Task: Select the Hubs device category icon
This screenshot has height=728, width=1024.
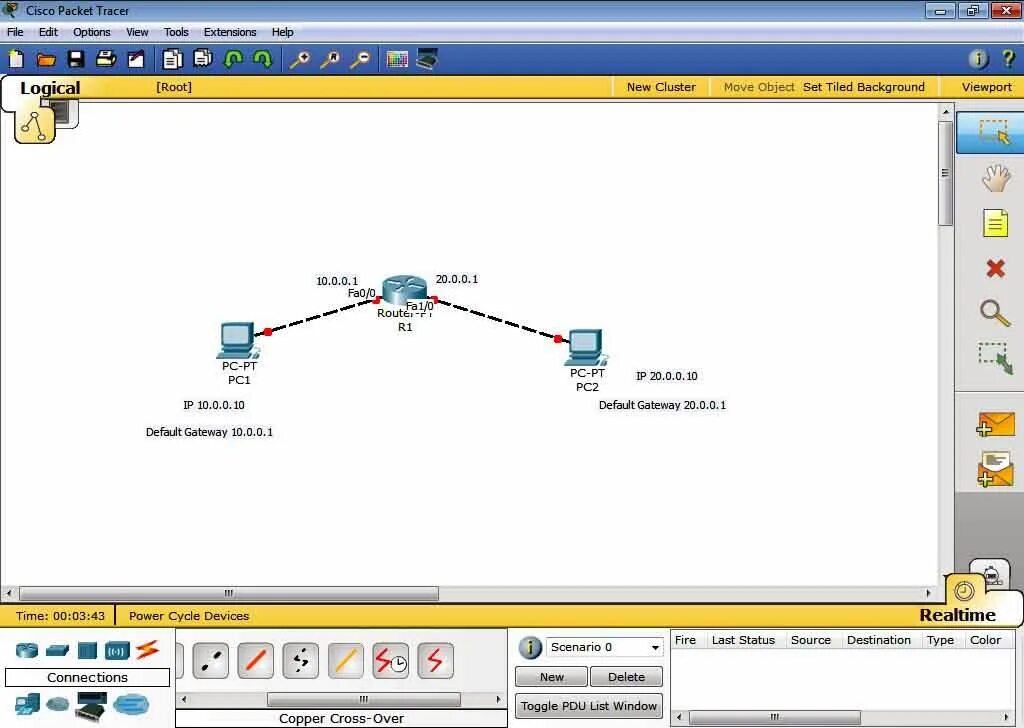Action: click(x=87, y=650)
